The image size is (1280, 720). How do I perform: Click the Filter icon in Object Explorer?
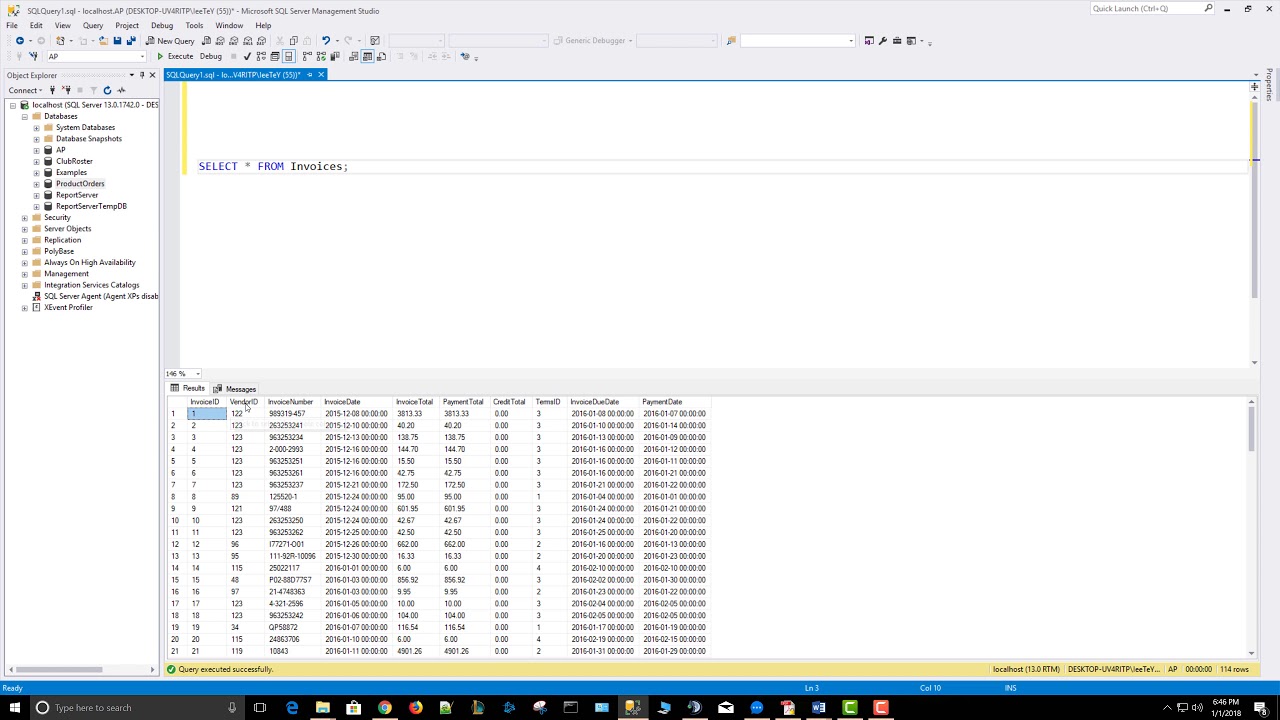[x=93, y=90]
